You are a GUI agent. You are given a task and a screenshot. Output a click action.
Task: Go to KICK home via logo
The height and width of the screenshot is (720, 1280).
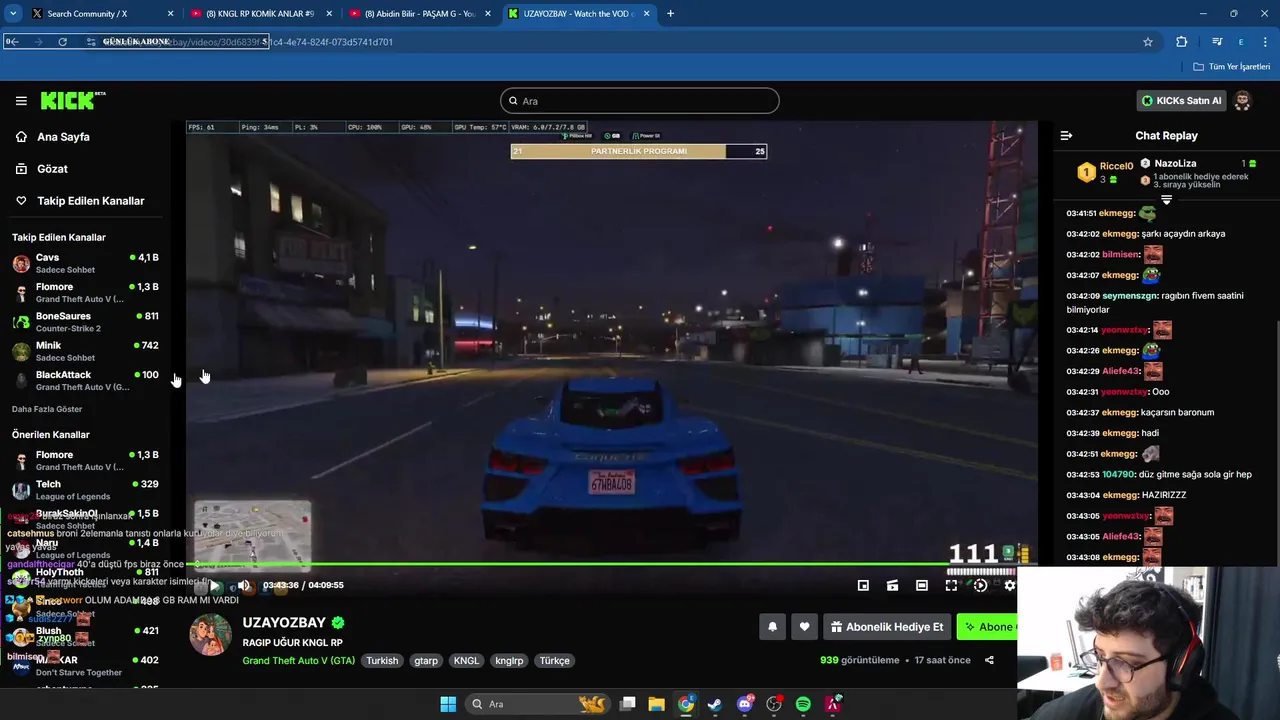click(72, 100)
